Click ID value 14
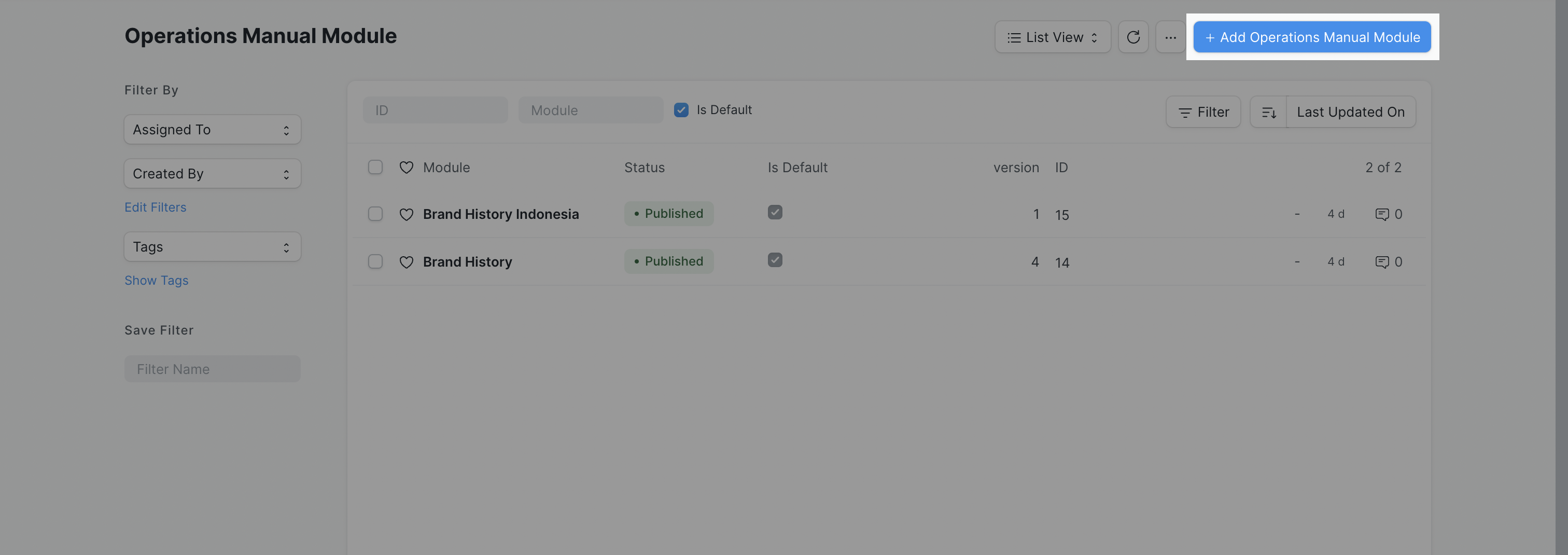Screen dimensions: 1568x555 pyautogui.click(x=1061, y=262)
